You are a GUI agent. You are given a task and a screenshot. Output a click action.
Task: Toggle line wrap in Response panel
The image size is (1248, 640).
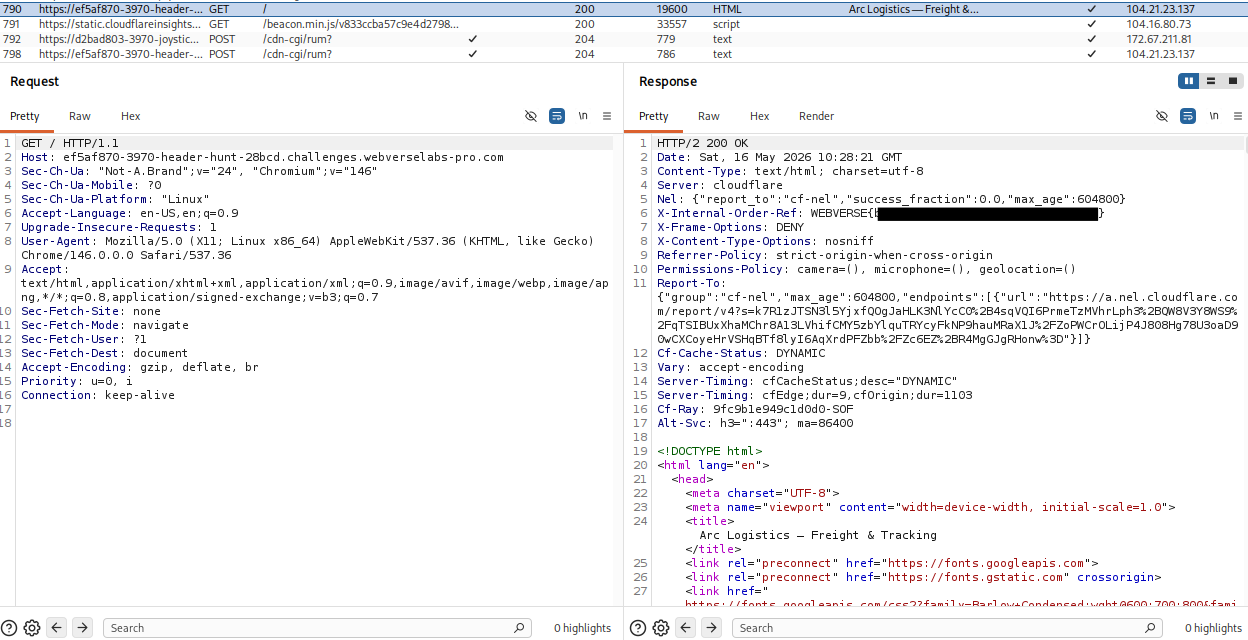coord(1188,116)
